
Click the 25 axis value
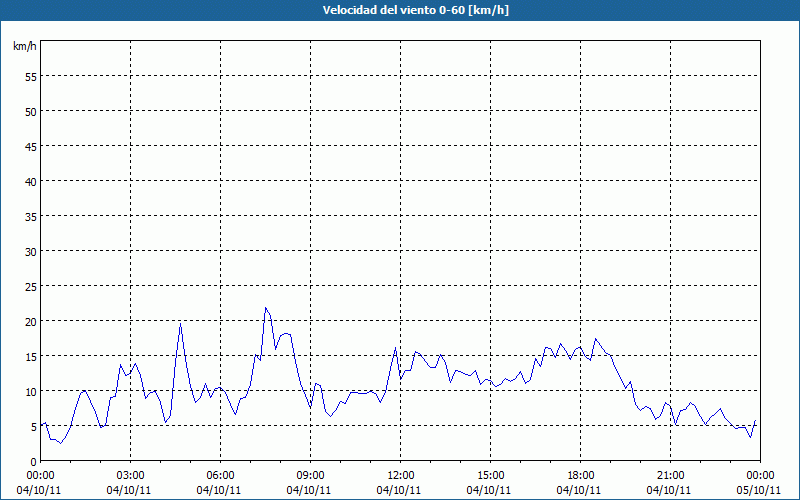pos(31,286)
